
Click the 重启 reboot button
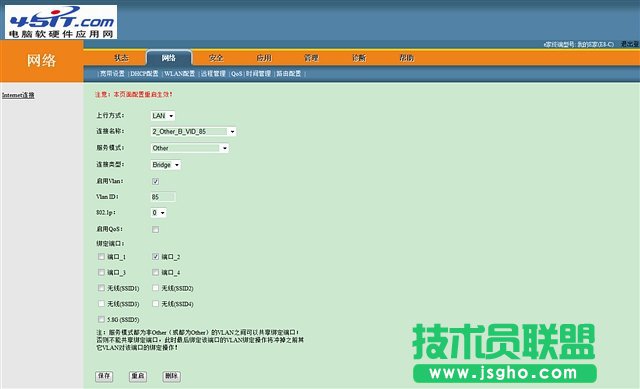(x=138, y=376)
